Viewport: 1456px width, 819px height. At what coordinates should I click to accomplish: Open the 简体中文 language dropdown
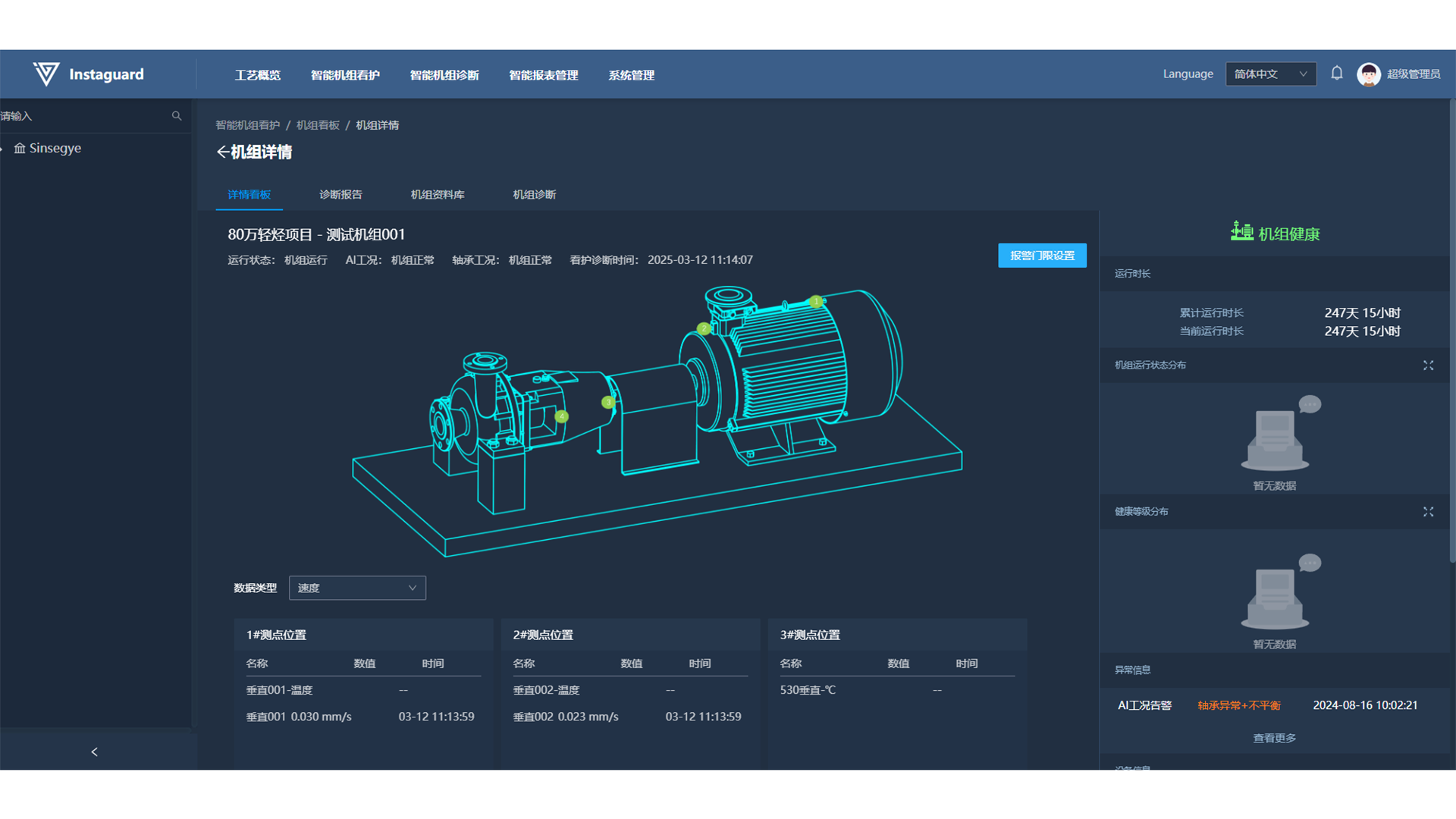click(1271, 74)
